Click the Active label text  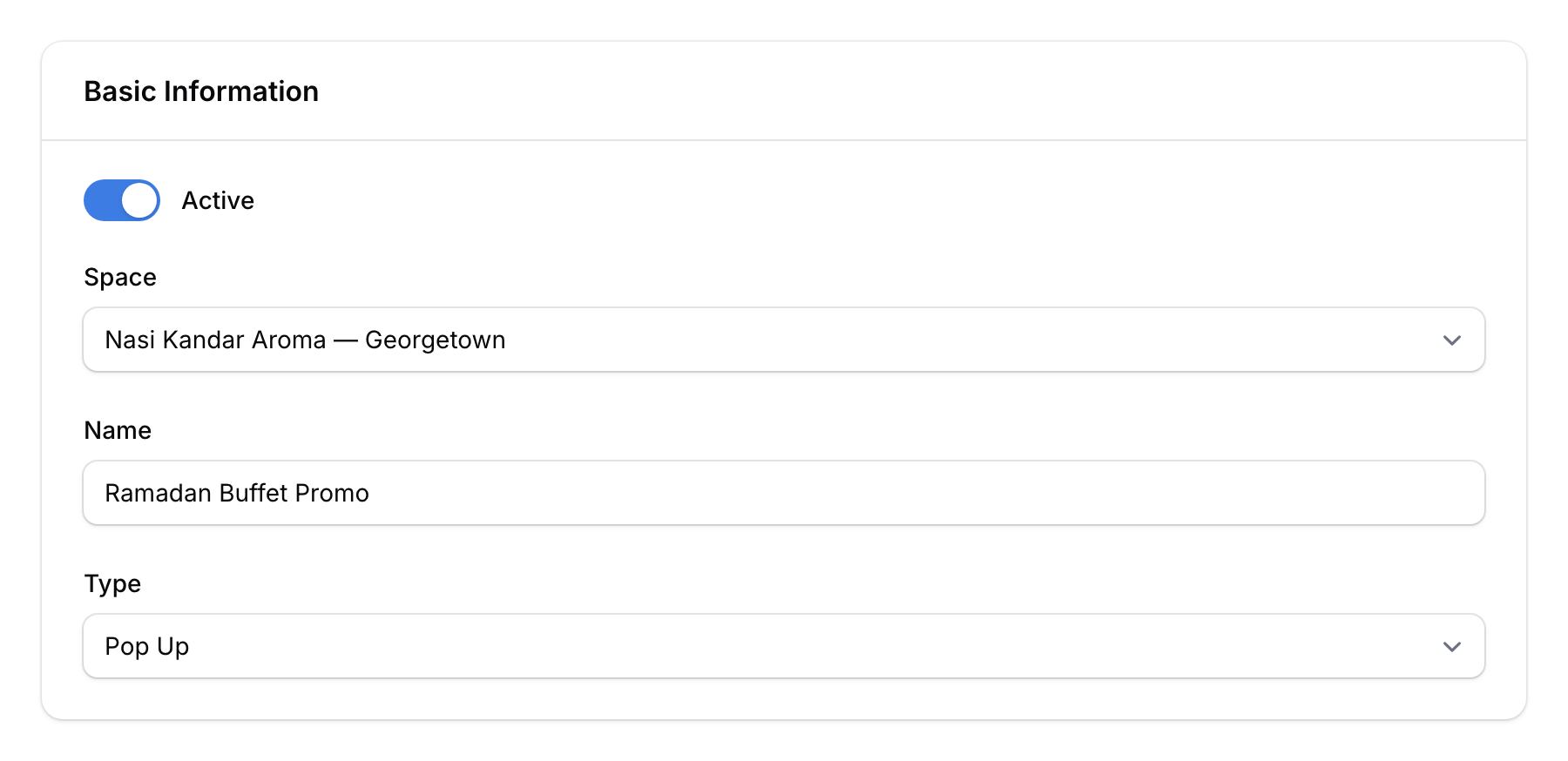[217, 199]
